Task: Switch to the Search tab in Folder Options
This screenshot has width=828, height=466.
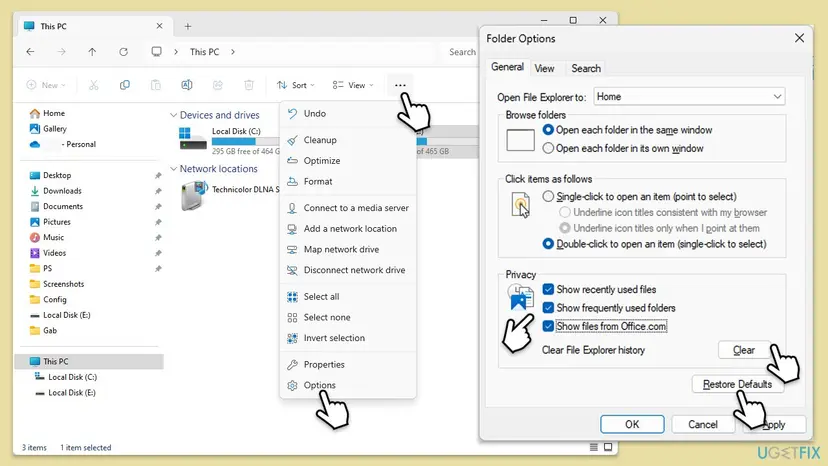Action: 586,68
